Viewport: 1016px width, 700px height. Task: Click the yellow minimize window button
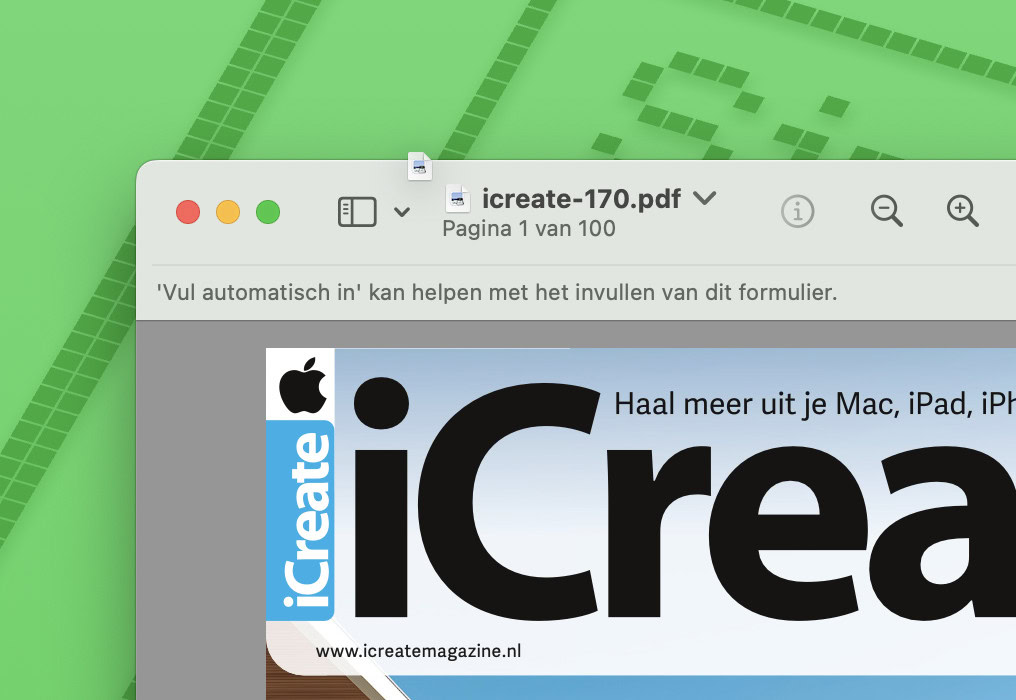[x=228, y=212]
